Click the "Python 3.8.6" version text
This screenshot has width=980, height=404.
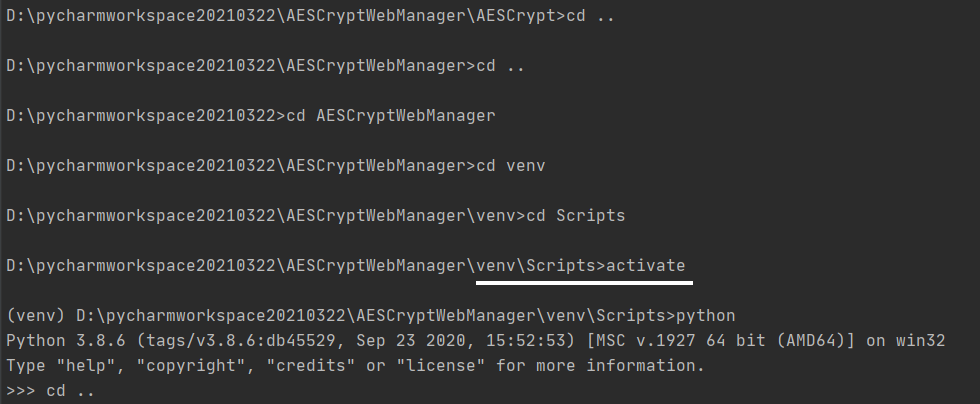66,341
